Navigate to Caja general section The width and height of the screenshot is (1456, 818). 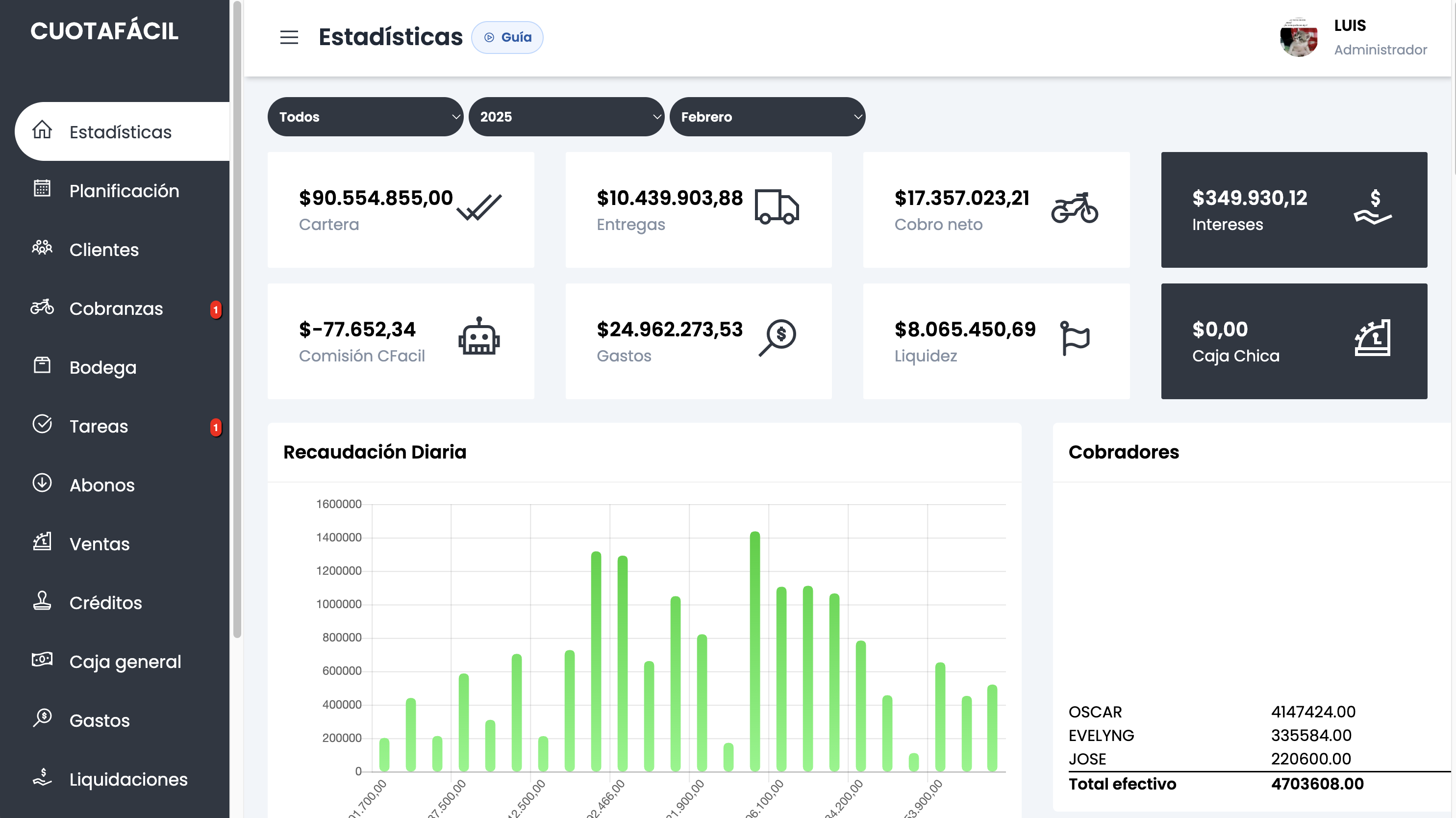[x=125, y=662]
